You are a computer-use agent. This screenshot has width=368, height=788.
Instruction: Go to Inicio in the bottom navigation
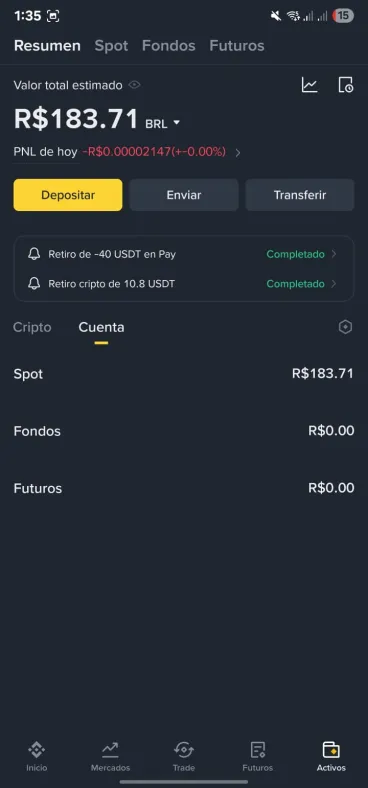point(37,756)
